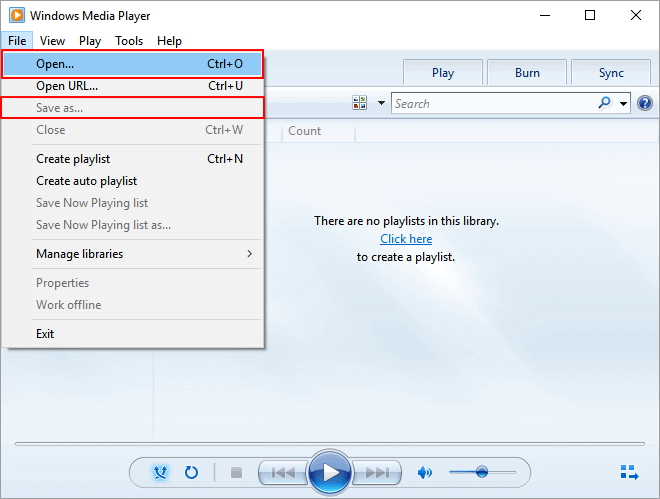Screen dimensions: 660x499
Task: Select Save Now Playing list as...
Action: [x=133, y=225]
